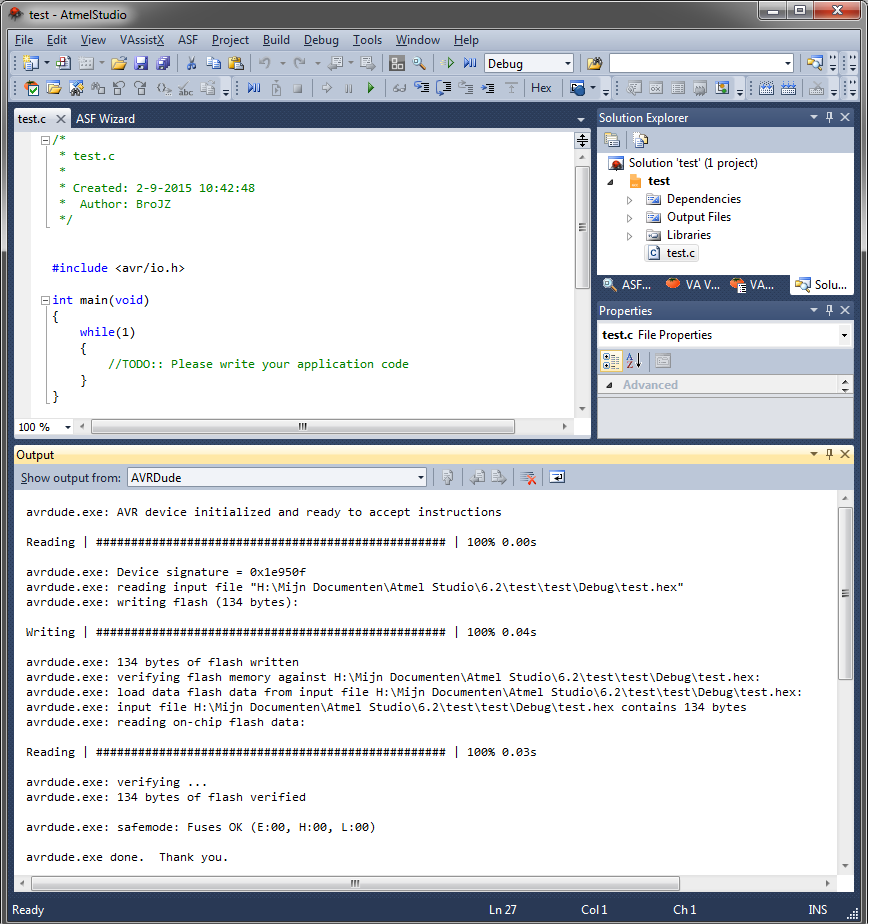Click the Cut scissors icon
The image size is (870, 924).
pos(191,63)
